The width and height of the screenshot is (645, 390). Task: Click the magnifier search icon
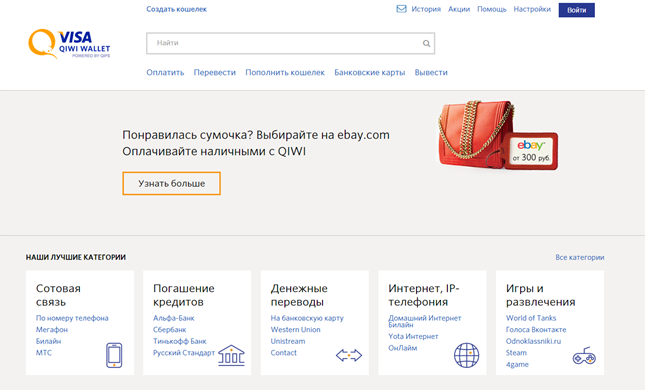427,43
